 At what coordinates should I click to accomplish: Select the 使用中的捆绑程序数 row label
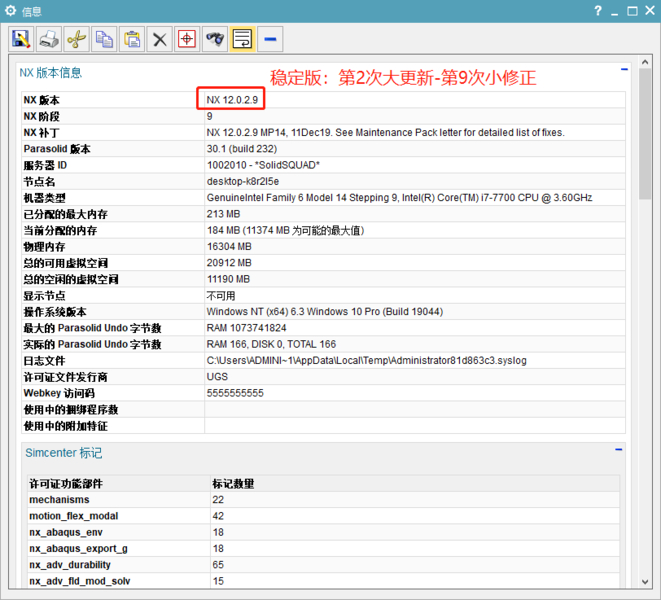71,409
